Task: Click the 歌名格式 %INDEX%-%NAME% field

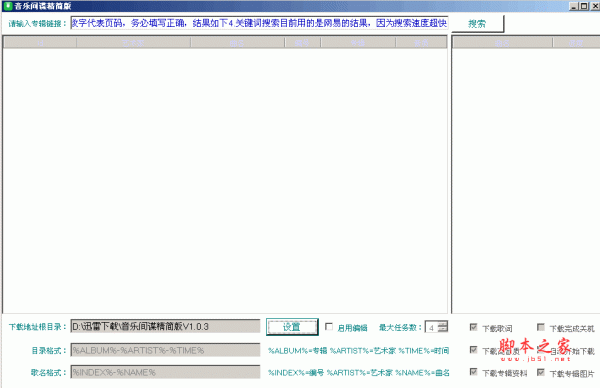Action: (165, 372)
